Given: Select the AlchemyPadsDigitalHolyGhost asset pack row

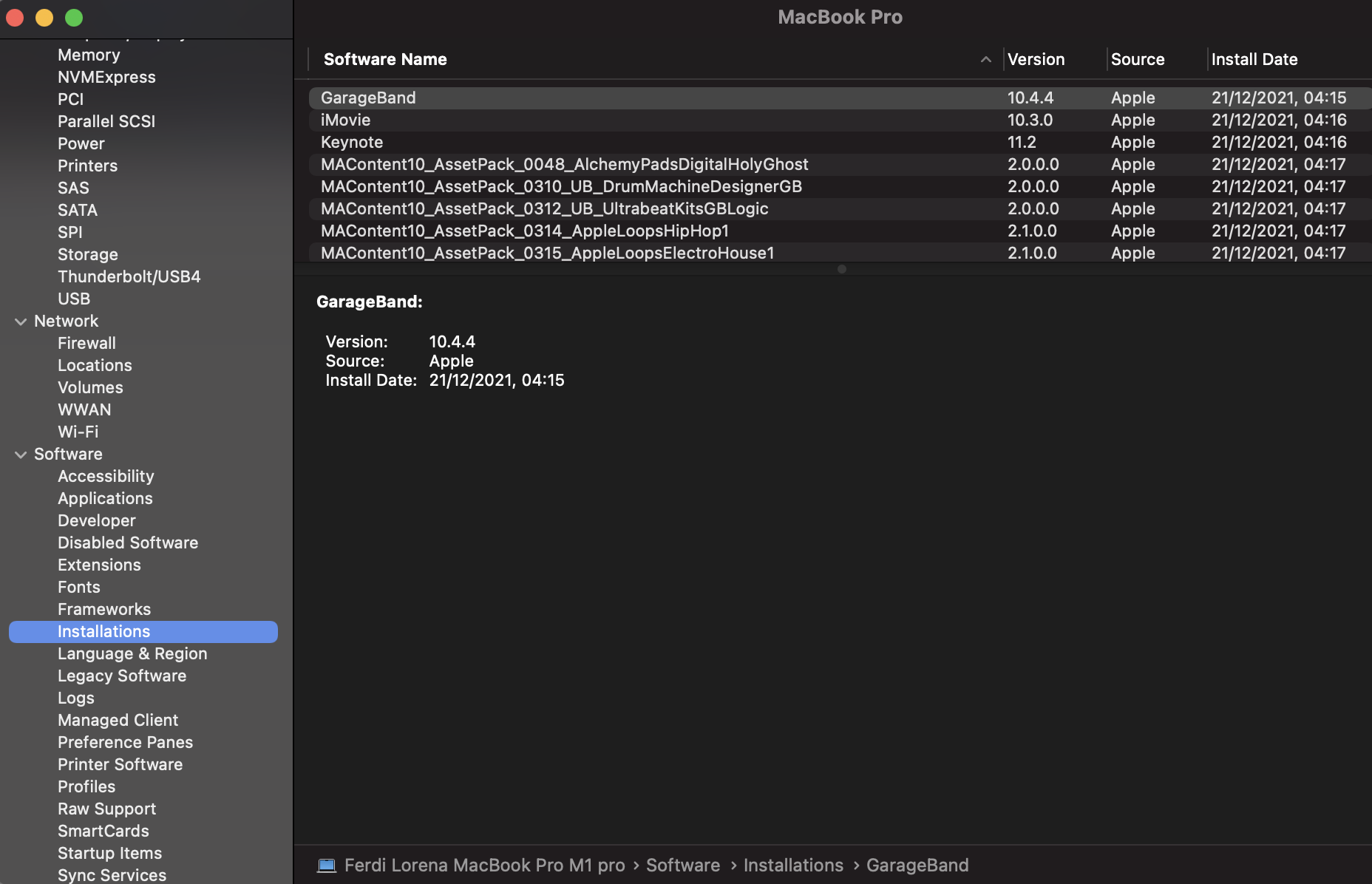Looking at the screenshot, I should (840, 165).
